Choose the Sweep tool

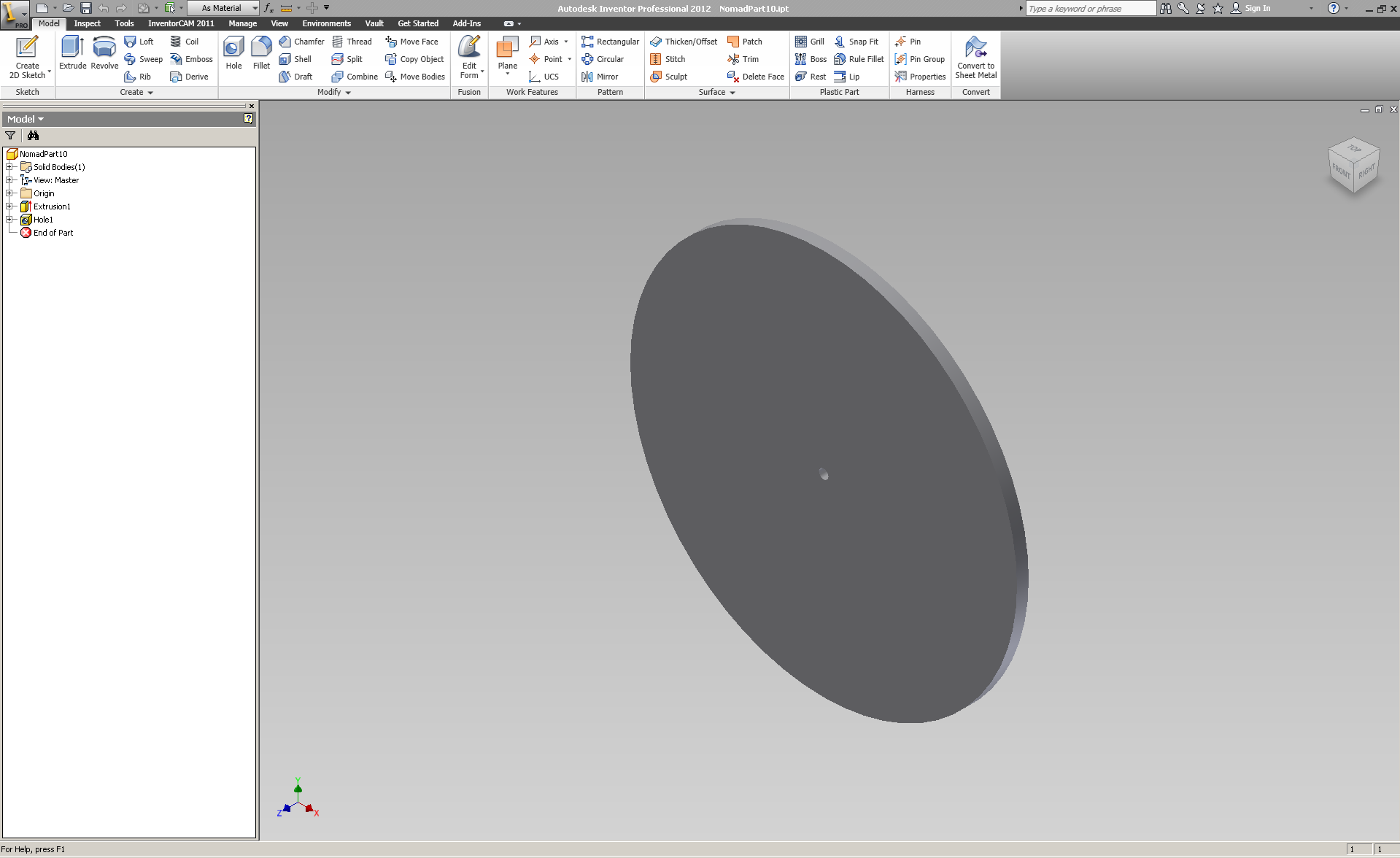[x=144, y=59]
